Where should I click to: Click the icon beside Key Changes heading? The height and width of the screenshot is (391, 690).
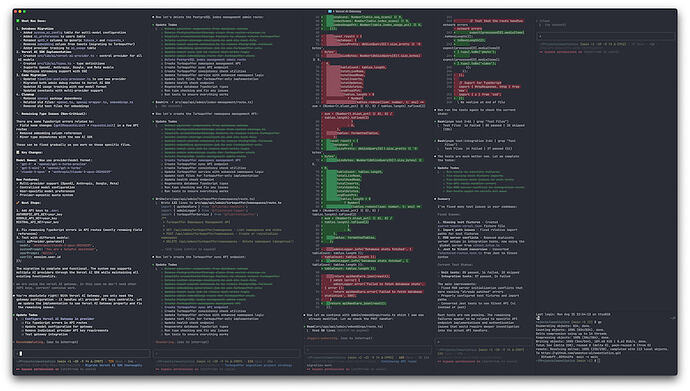coord(18,152)
